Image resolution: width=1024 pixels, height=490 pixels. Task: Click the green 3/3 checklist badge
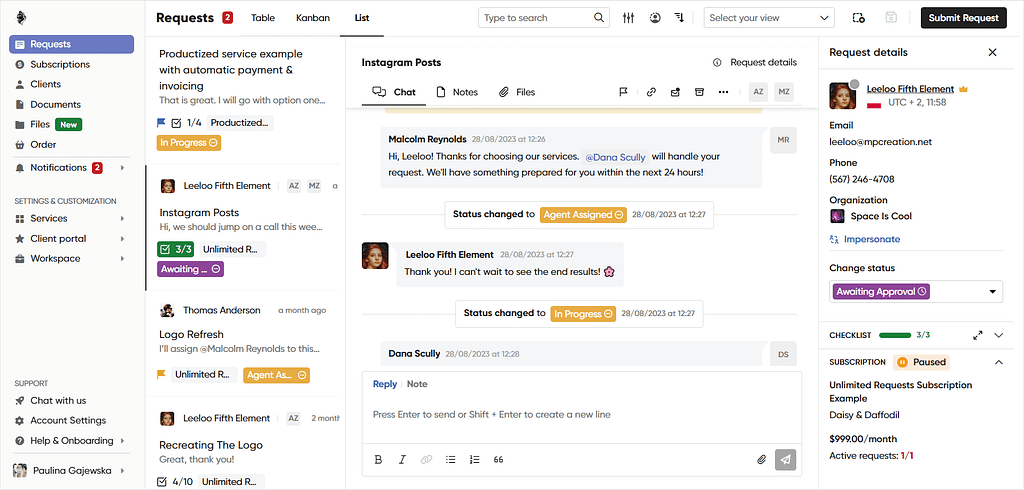176,249
